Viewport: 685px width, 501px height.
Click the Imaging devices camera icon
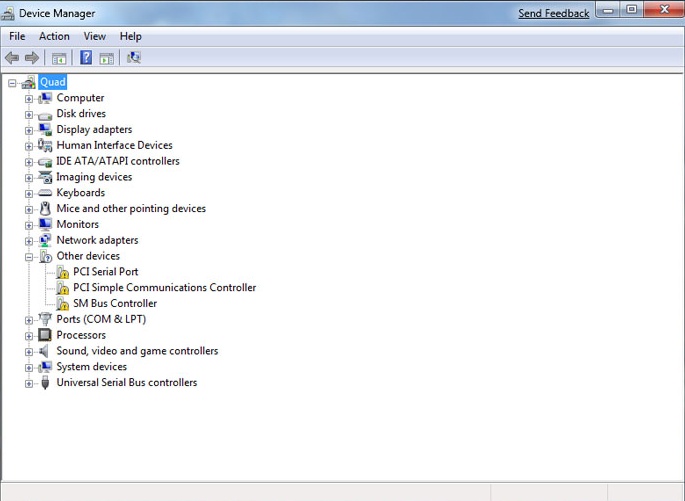[45, 177]
